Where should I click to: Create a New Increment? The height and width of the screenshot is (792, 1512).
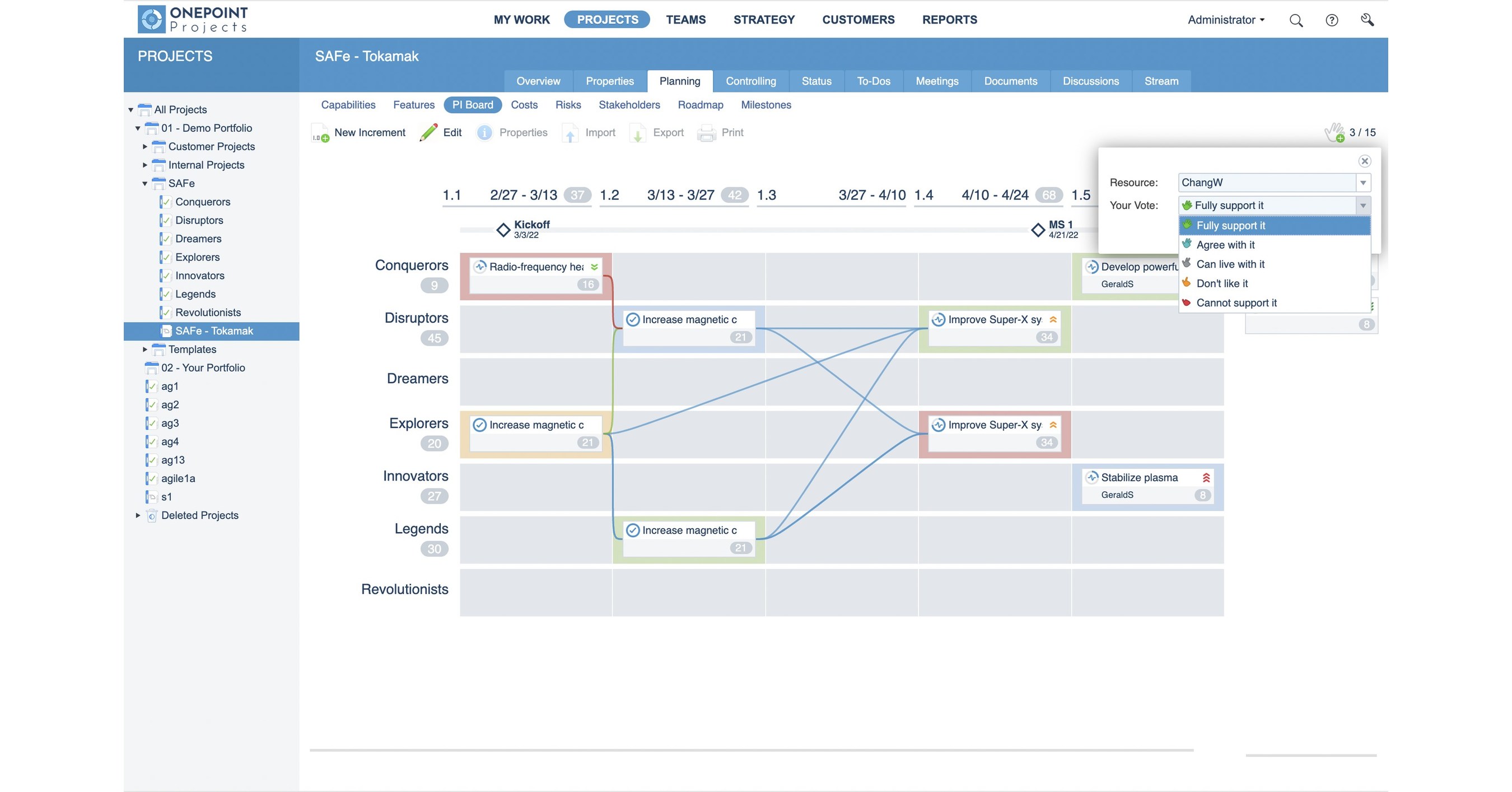tap(358, 132)
